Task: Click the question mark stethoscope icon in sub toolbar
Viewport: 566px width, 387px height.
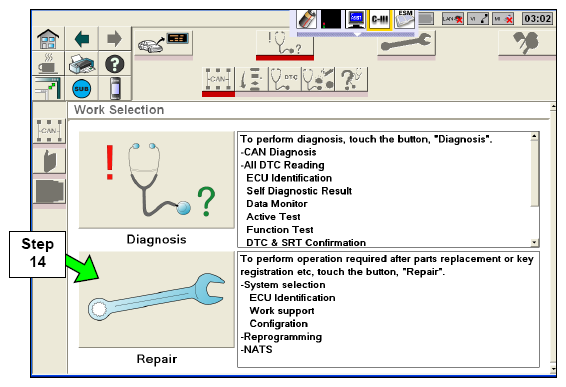Action: point(351,79)
